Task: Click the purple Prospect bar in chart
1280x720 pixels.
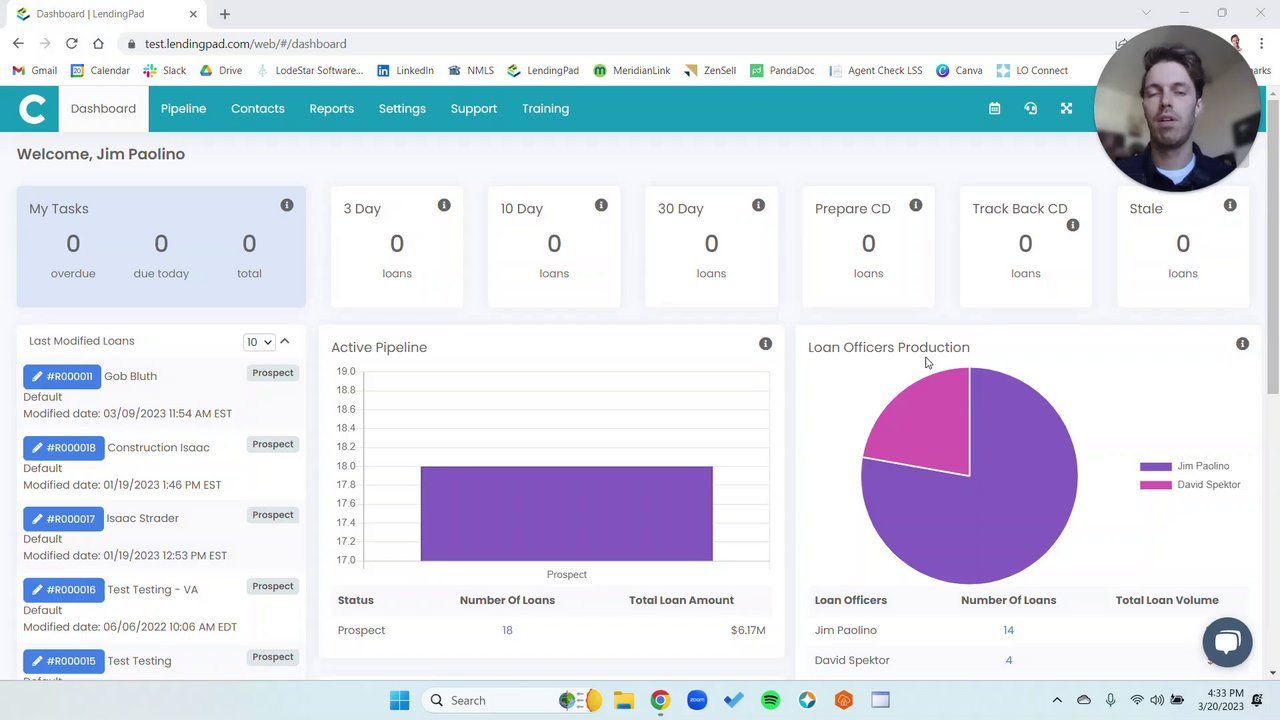Action: (x=566, y=513)
